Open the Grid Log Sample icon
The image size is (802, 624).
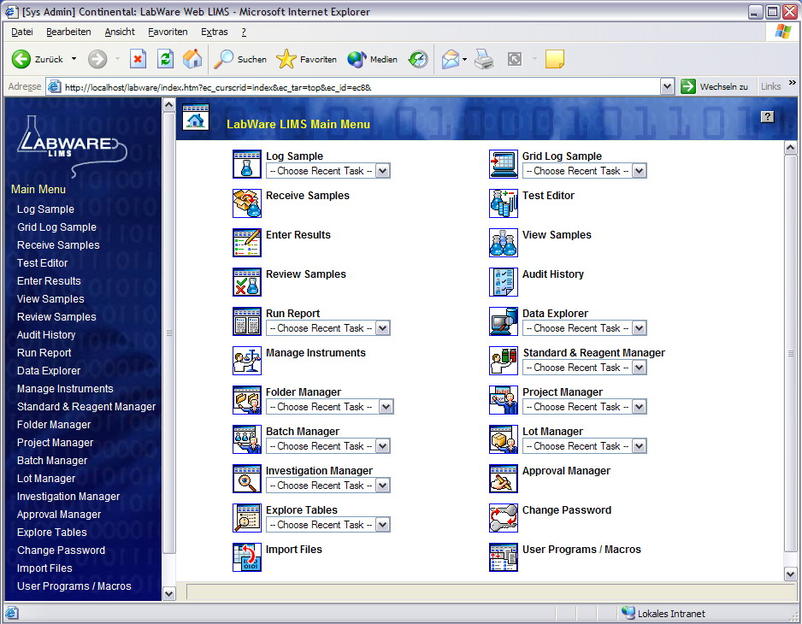(x=503, y=164)
